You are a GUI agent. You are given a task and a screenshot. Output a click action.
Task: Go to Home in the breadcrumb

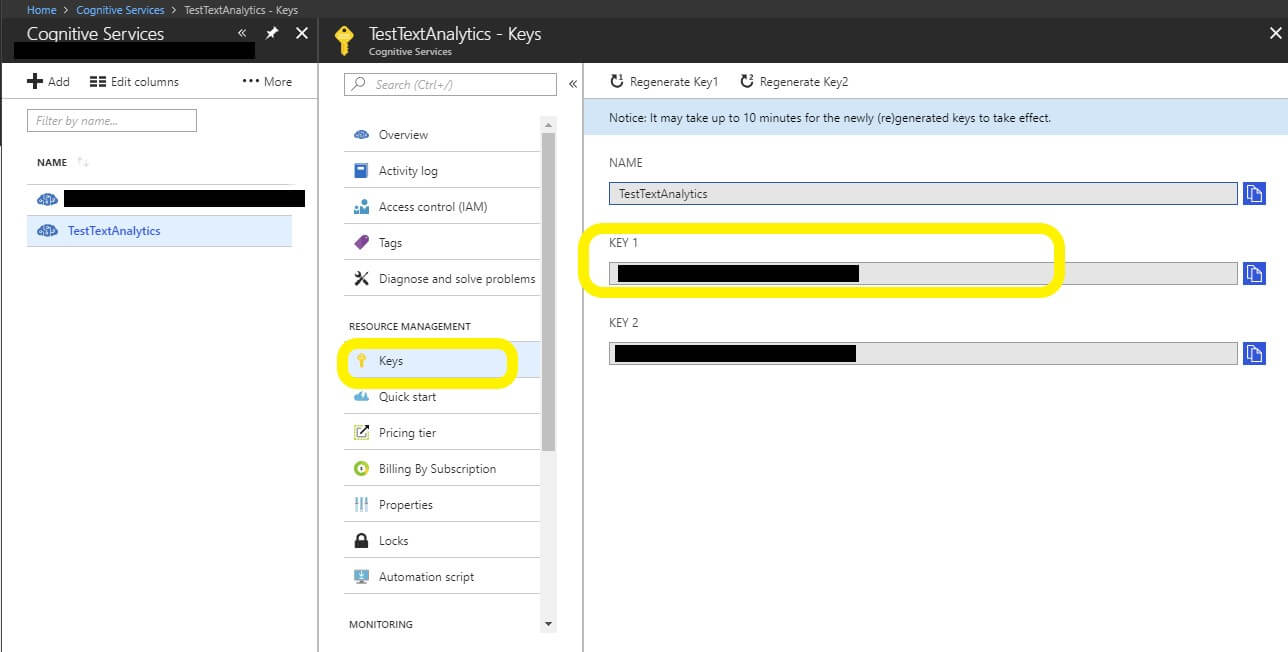(42, 10)
